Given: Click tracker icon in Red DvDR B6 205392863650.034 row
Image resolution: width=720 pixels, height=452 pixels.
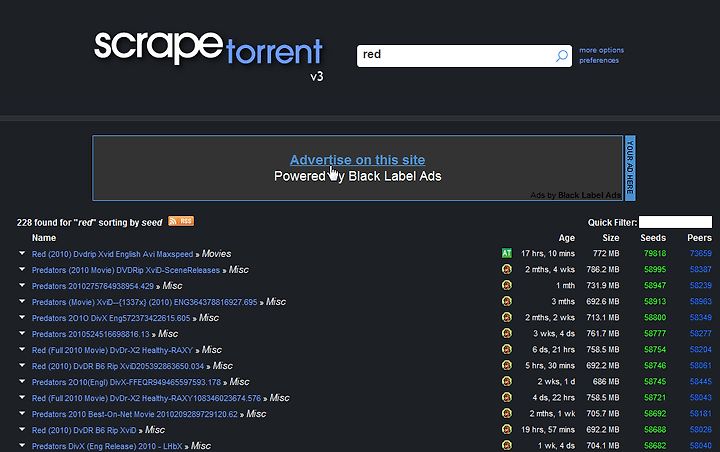Looking at the screenshot, I should click(x=506, y=365).
